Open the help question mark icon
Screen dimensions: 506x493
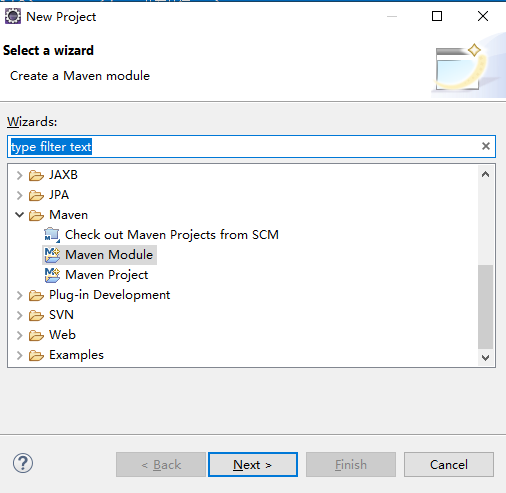[23, 463]
